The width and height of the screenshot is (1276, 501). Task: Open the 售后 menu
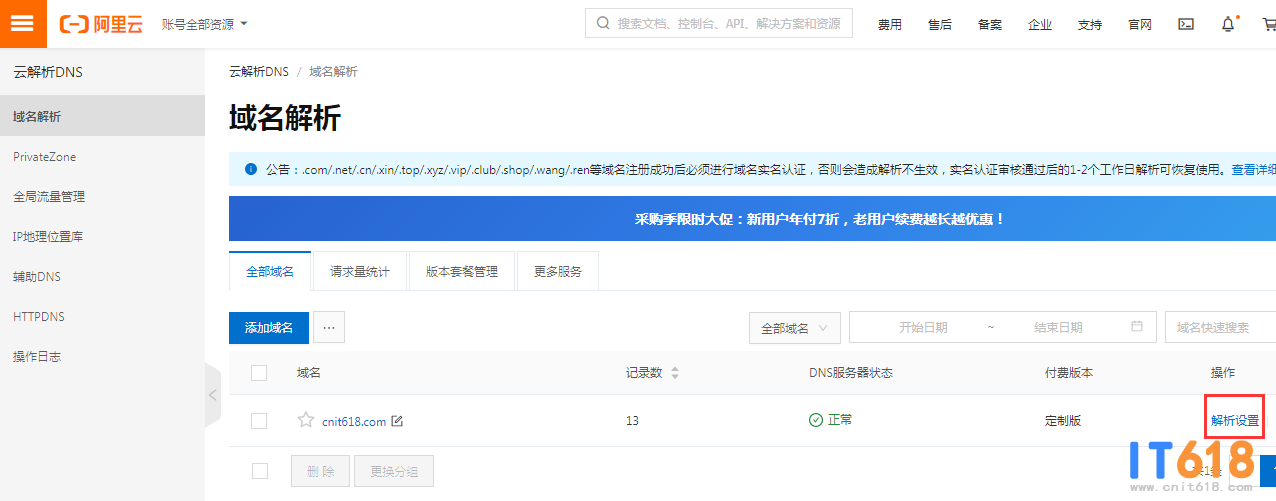tap(940, 24)
